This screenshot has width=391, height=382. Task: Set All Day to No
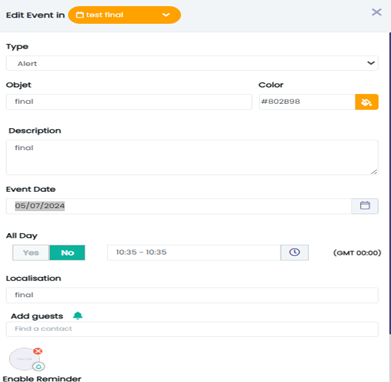coord(67,253)
